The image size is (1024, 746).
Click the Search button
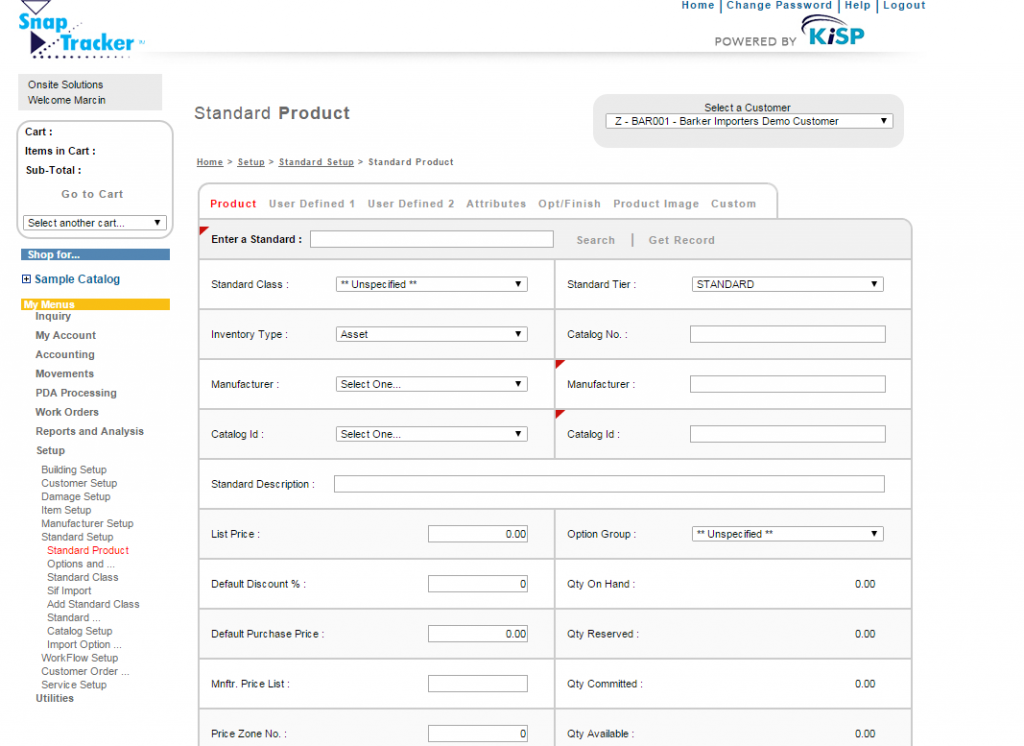tap(595, 240)
